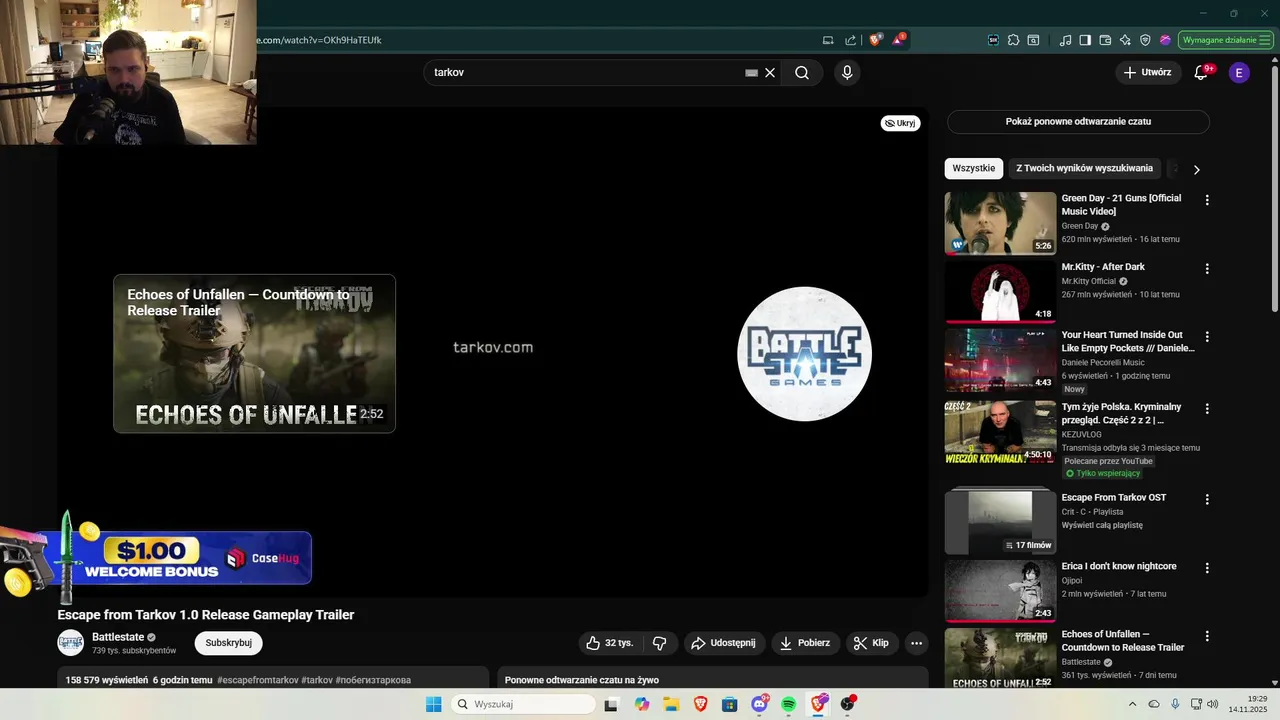Viewport: 1280px width, 720px height.
Task: Open more actions under the video
Action: click(916, 643)
